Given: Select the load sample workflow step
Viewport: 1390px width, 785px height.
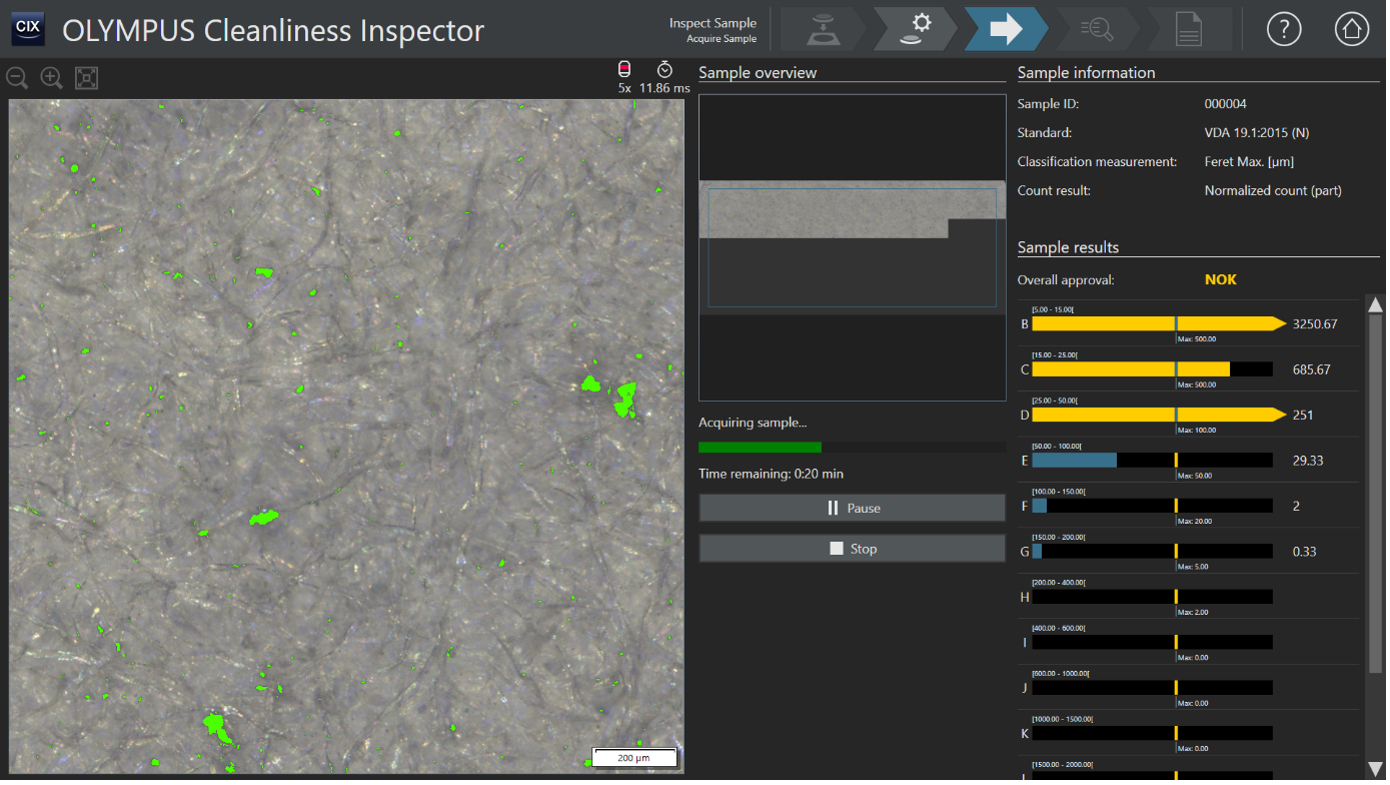Looking at the screenshot, I should tap(822, 30).
